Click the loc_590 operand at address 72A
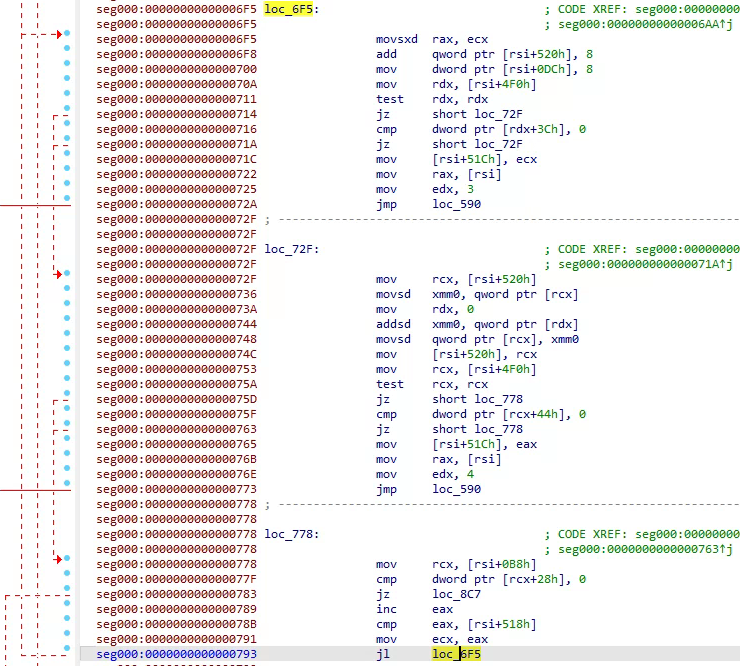 coord(456,204)
